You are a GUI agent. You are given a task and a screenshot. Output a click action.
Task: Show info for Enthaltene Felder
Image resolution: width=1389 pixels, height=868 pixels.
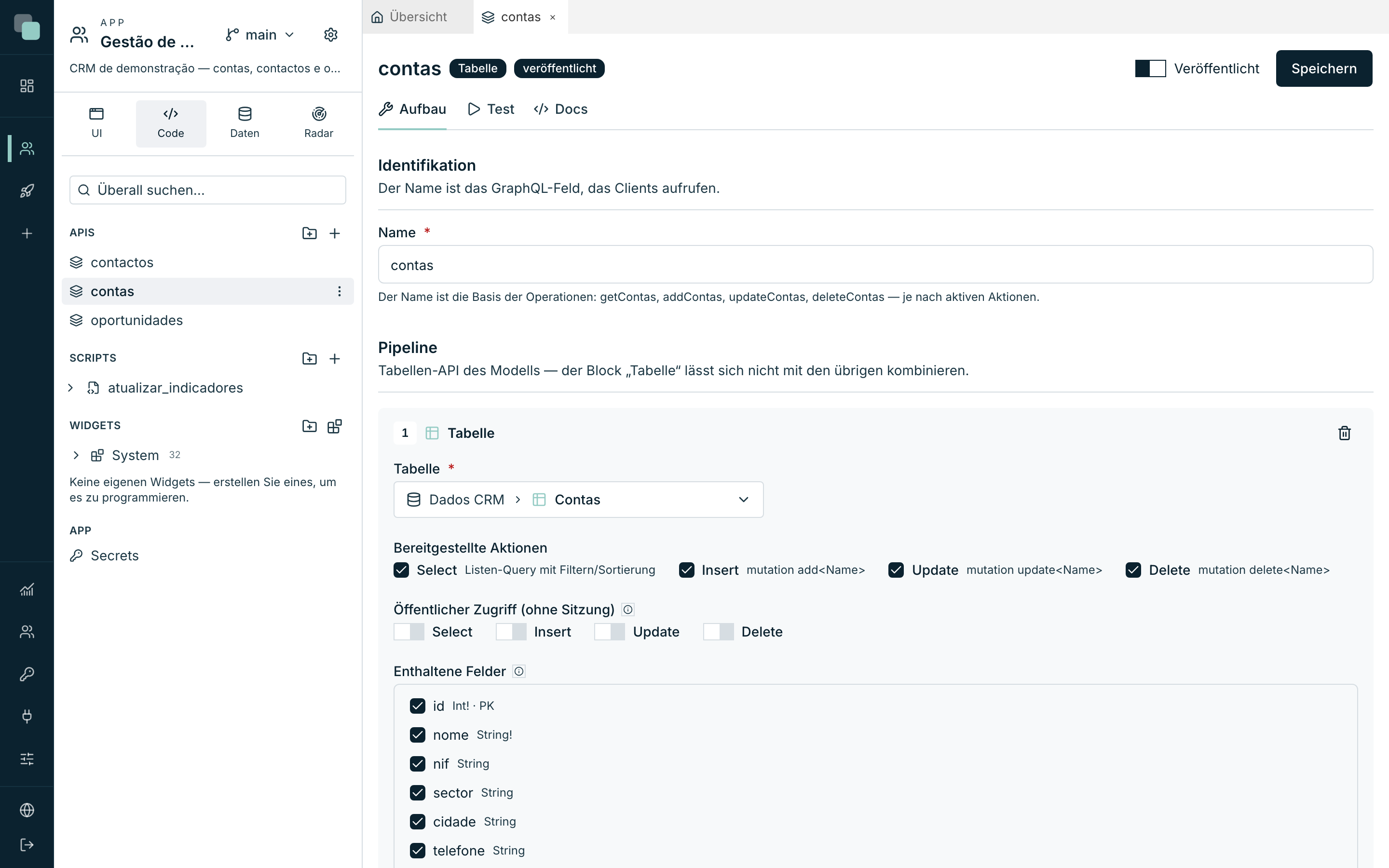519,672
